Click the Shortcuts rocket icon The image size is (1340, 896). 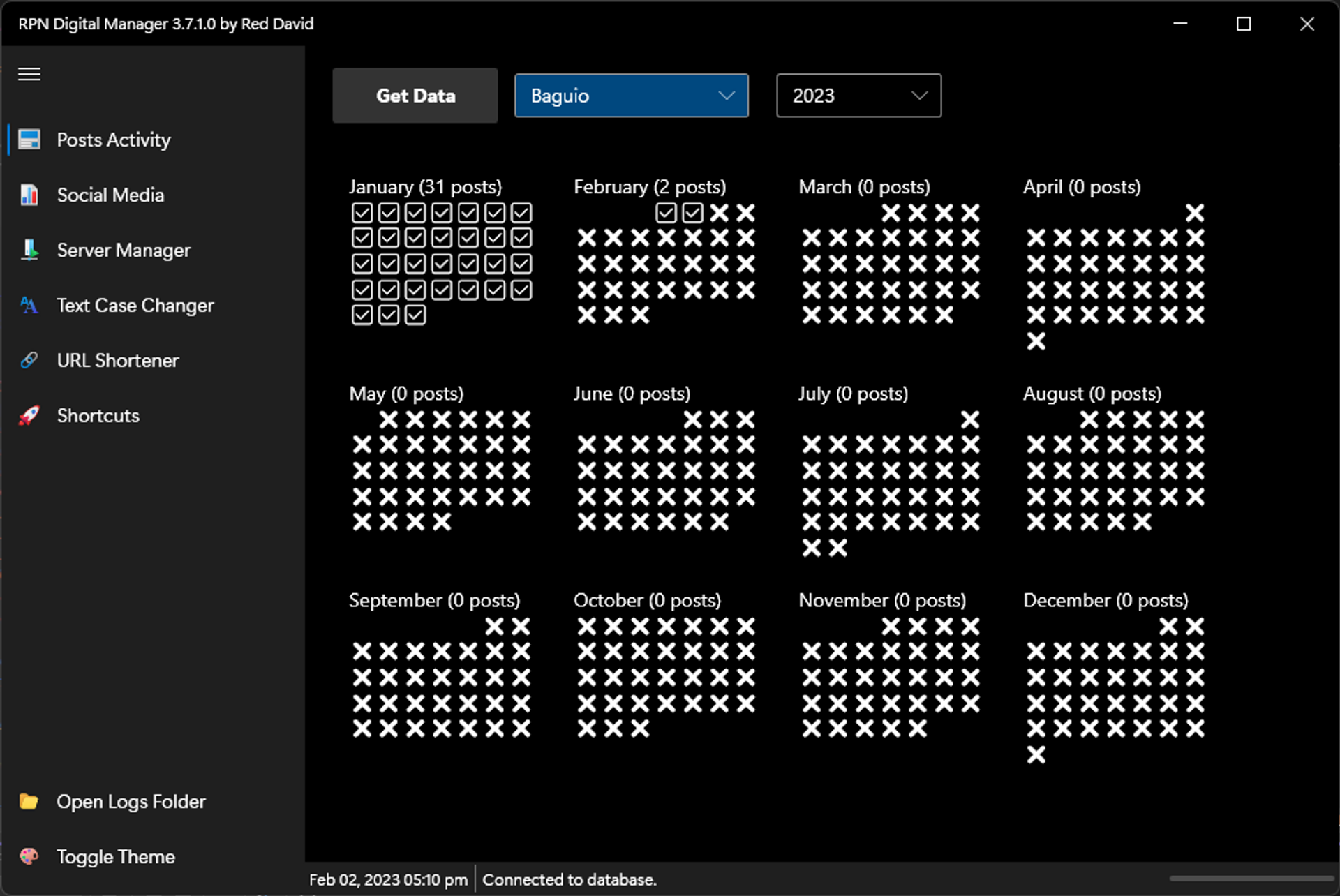coord(29,415)
